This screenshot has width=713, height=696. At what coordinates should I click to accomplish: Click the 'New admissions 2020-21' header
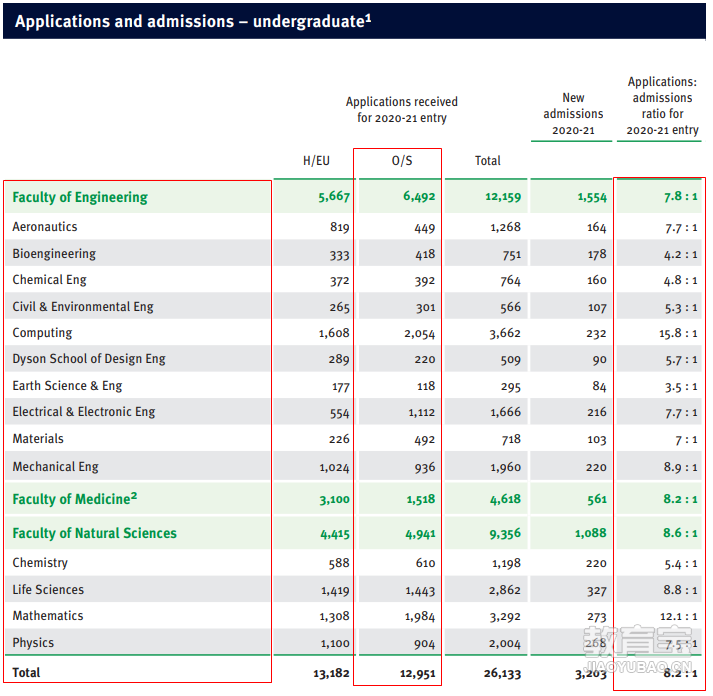[x=573, y=114]
